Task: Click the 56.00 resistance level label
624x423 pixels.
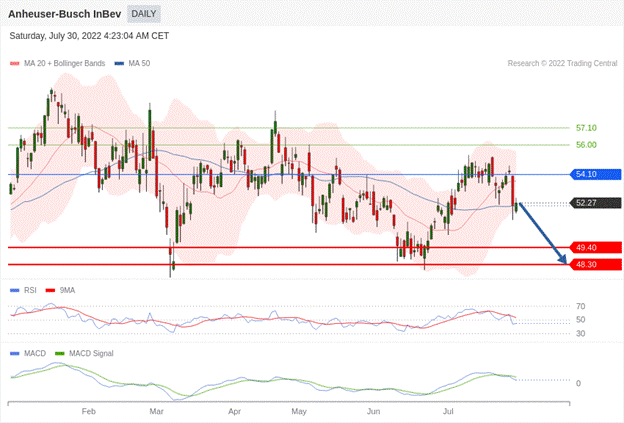Action: pyautogui.click(x=586, y=145)
